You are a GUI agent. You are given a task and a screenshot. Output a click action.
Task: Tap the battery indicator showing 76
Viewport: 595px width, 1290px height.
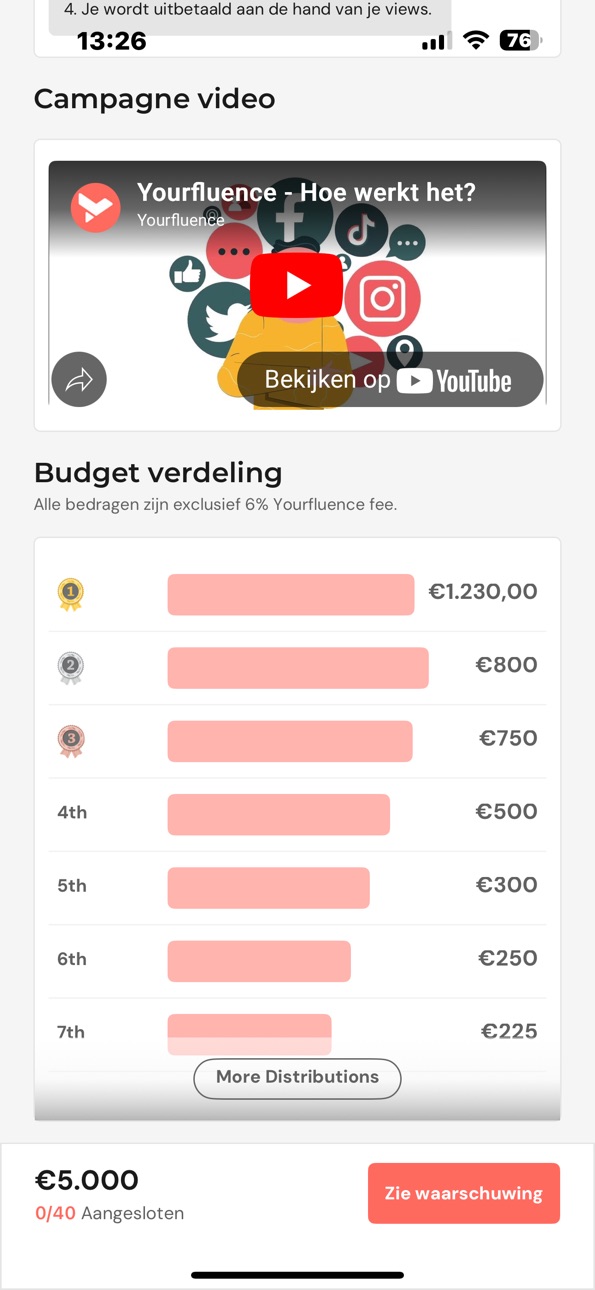pos(520,41)
